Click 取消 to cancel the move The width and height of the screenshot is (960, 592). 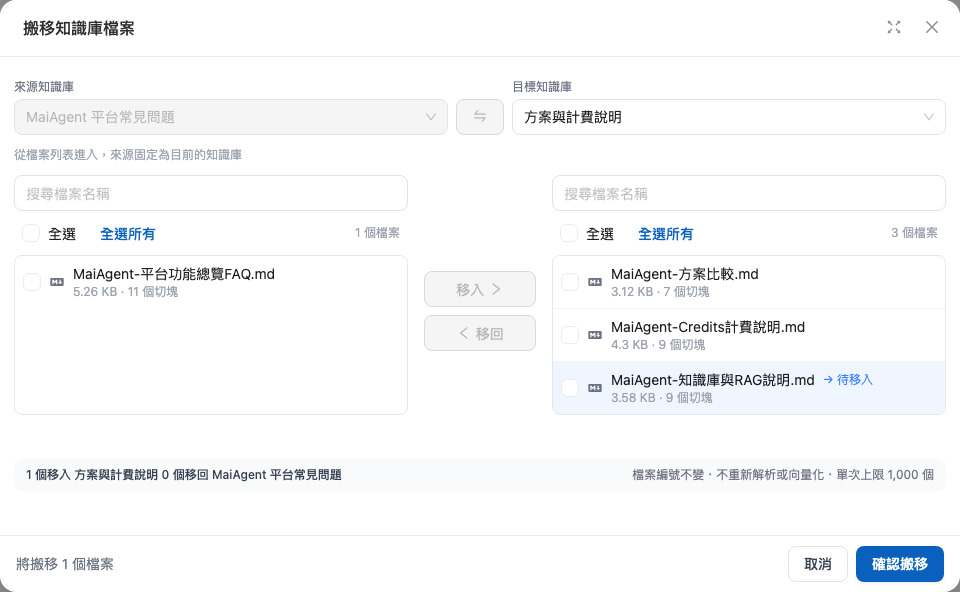pos(818,564)
